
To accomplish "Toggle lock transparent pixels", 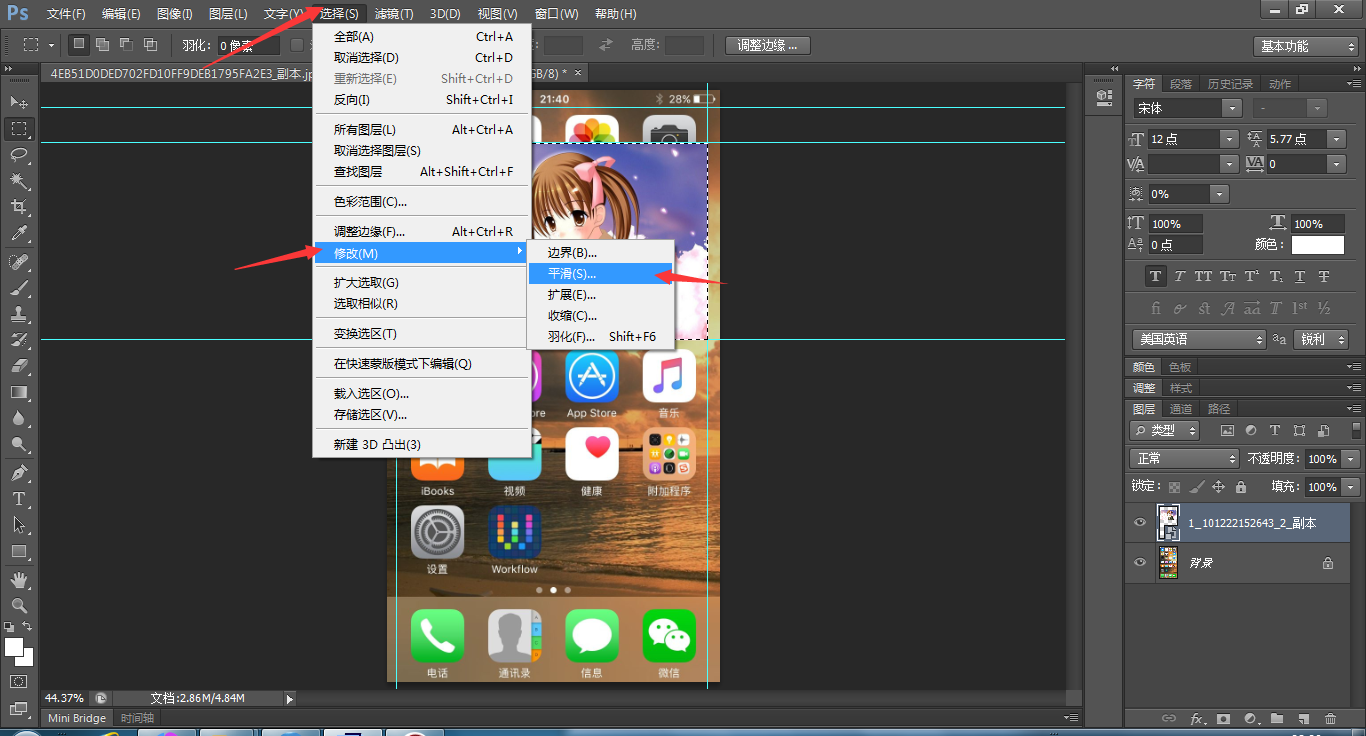I will click(1174, 487).
